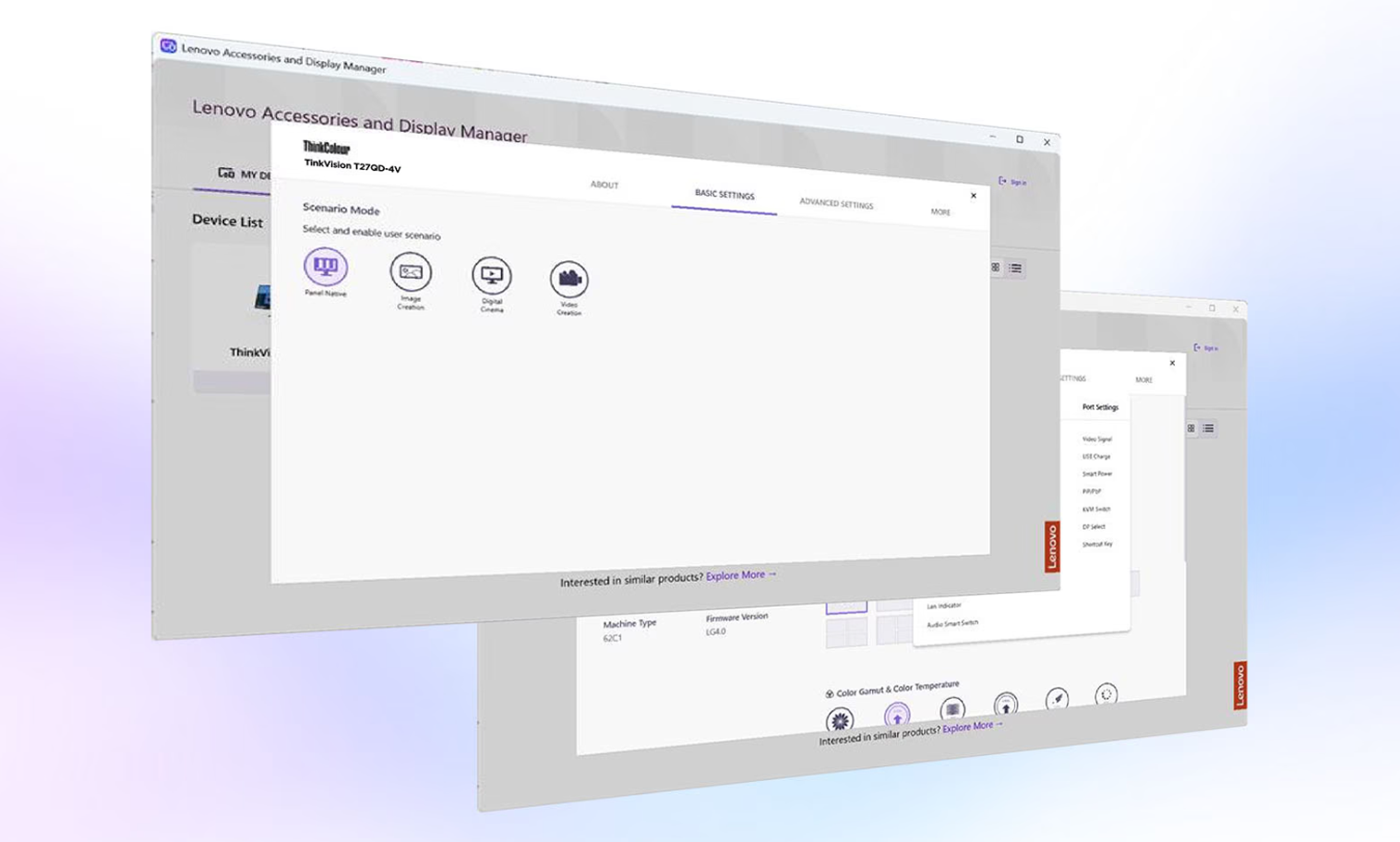This screenshot has height=842, width=1400.
Task: Select the Image Creation scenario mode
Action: click(x=411, y=272)
